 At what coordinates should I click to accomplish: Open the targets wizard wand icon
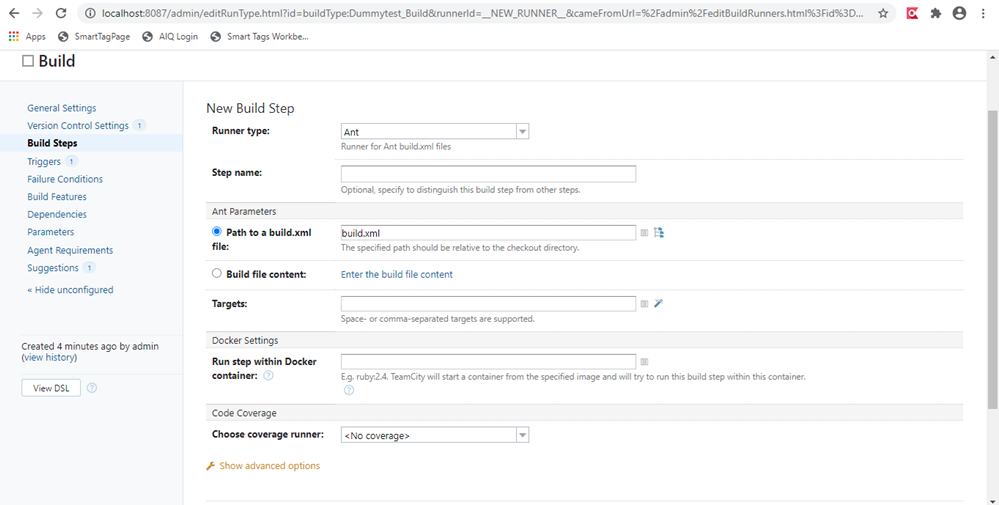coord(659,303)
